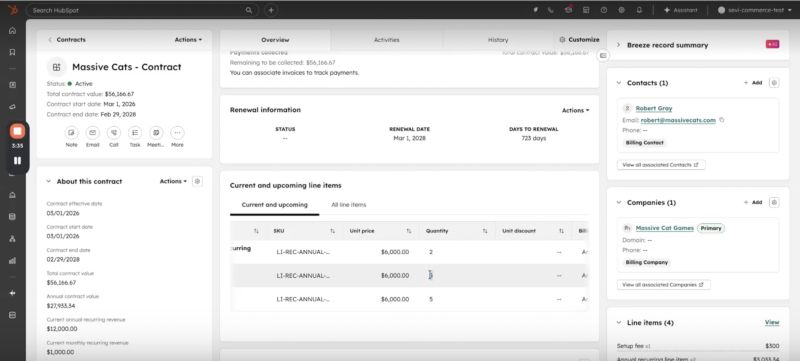Open the record Actions dropdown beside Contracts
This screenshot has height=361, width=800.
pyautogui.click(x=188, y=39)
